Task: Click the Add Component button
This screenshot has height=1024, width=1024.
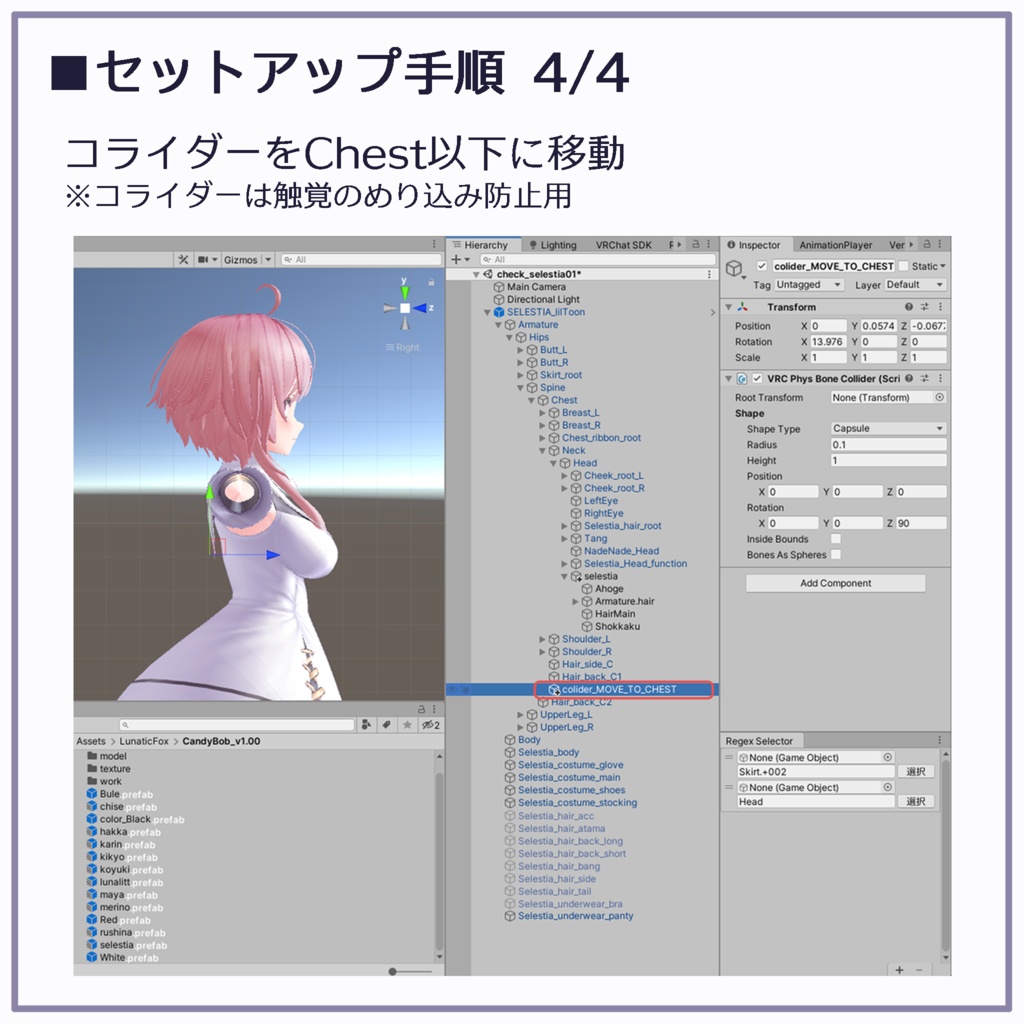Action: tap(838, 583)
